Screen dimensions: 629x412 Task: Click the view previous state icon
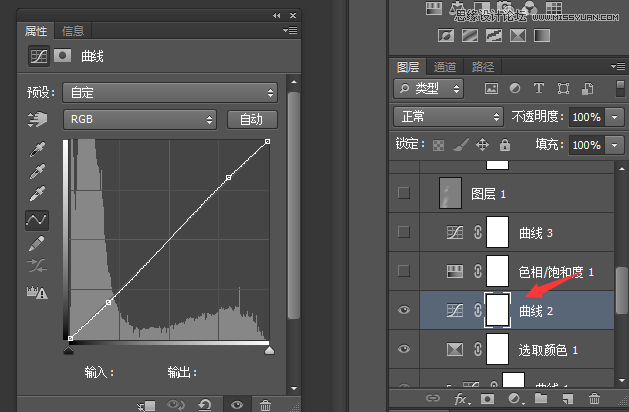175,404
